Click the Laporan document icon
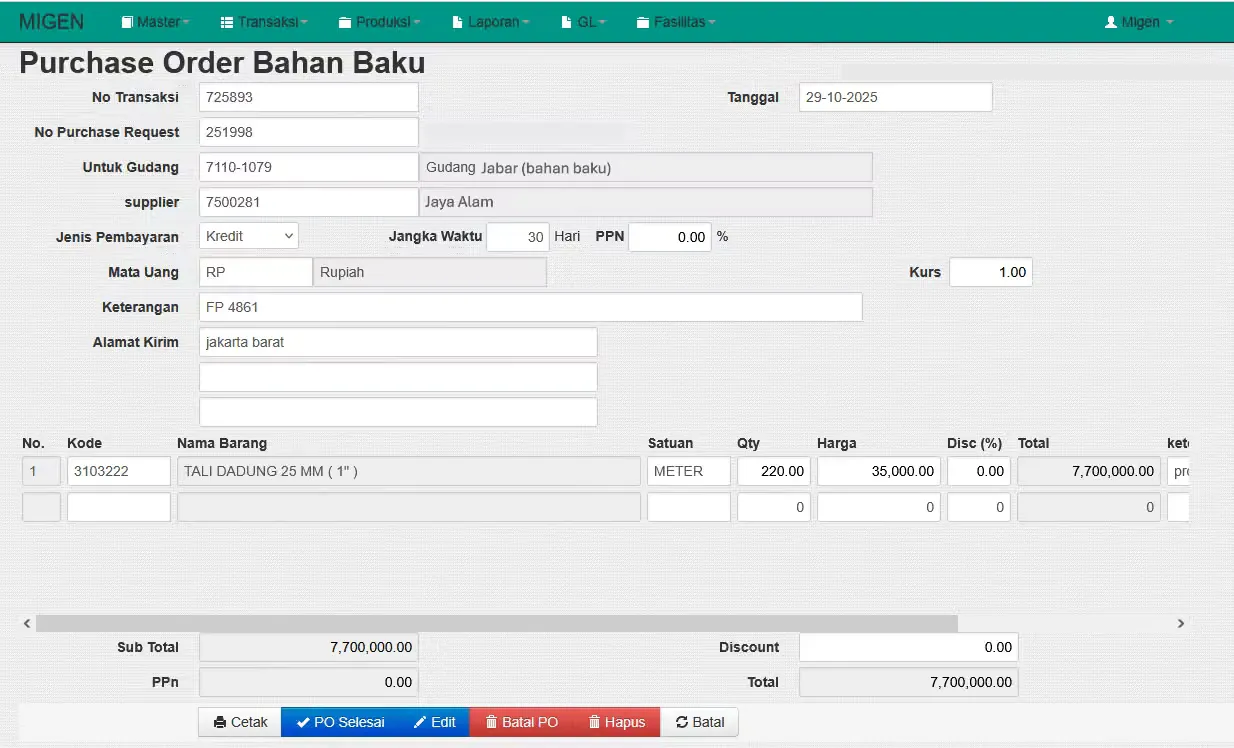Image resolution: width=1234 pixels, height=748 pixels. (x=458, y=22)
